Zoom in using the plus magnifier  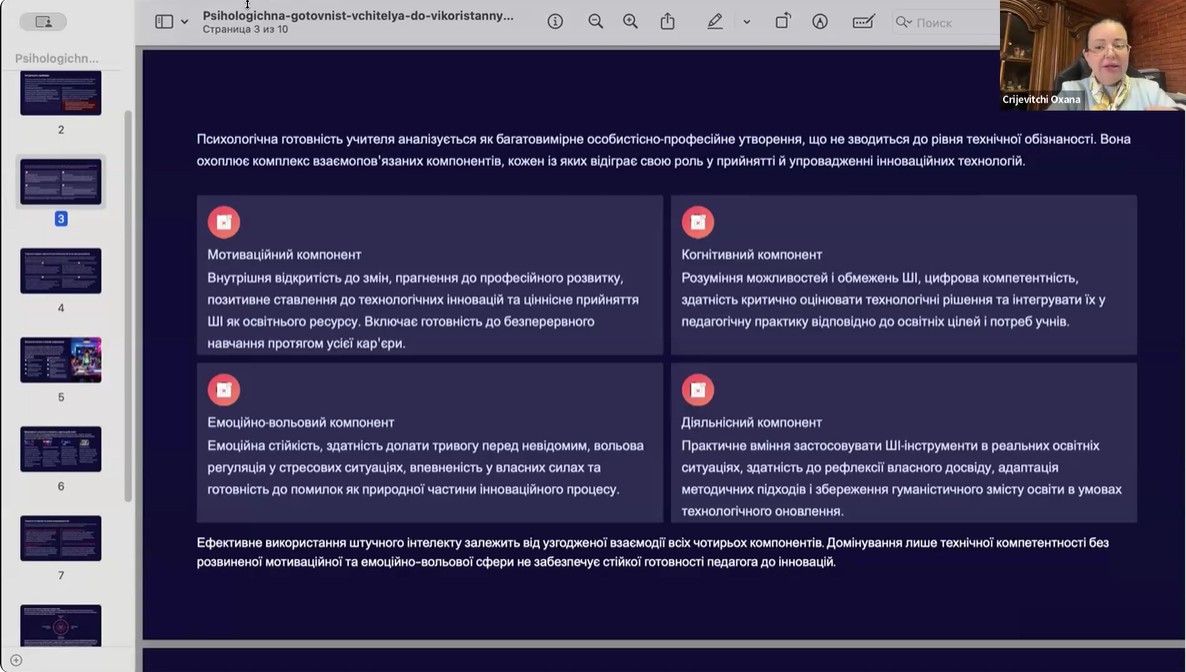pos(630,21)
